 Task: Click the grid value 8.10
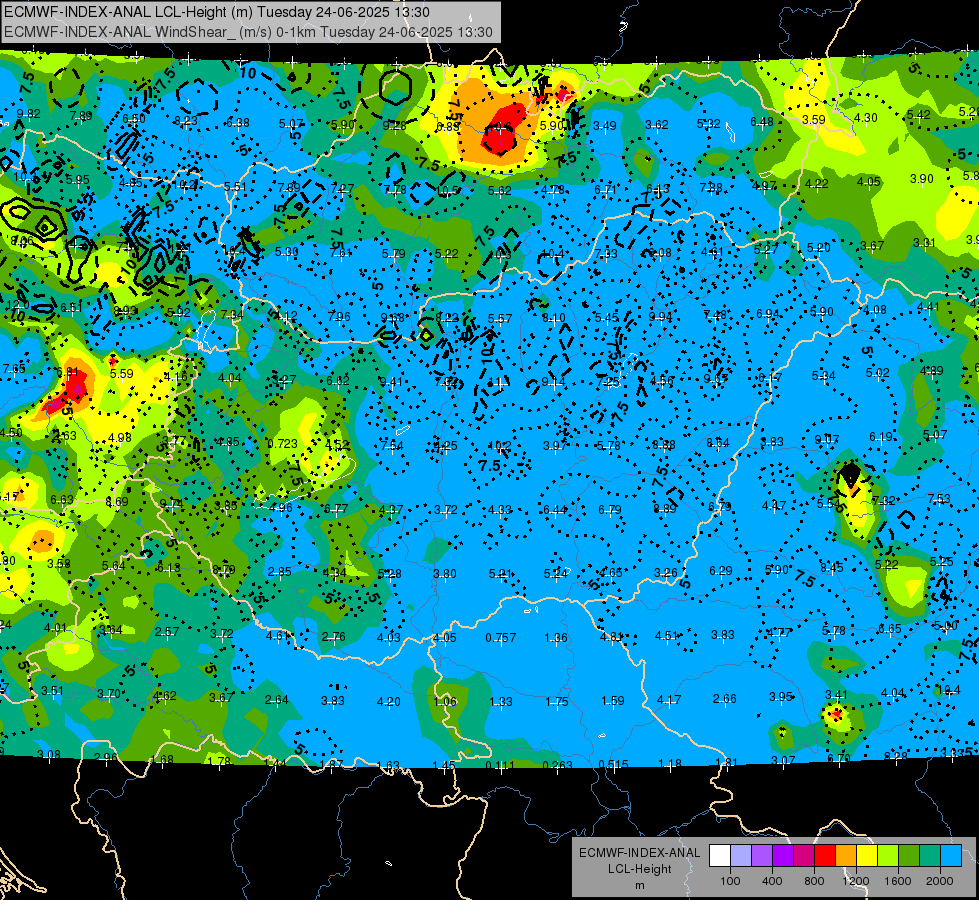554,319
